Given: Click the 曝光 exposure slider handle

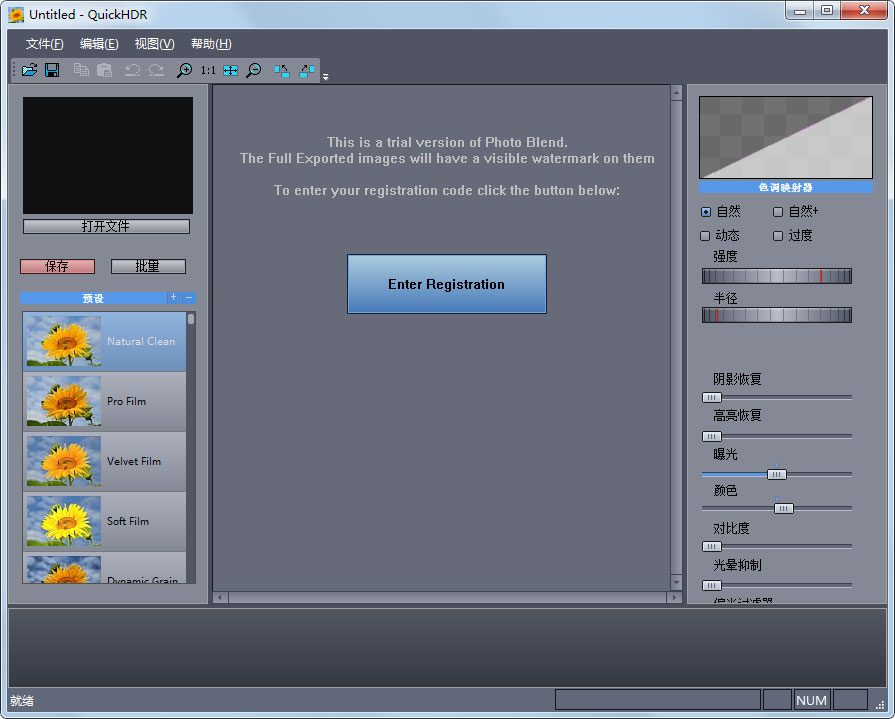Looking at the screenshot, I should pyautogui.click(x=776, y=474).
